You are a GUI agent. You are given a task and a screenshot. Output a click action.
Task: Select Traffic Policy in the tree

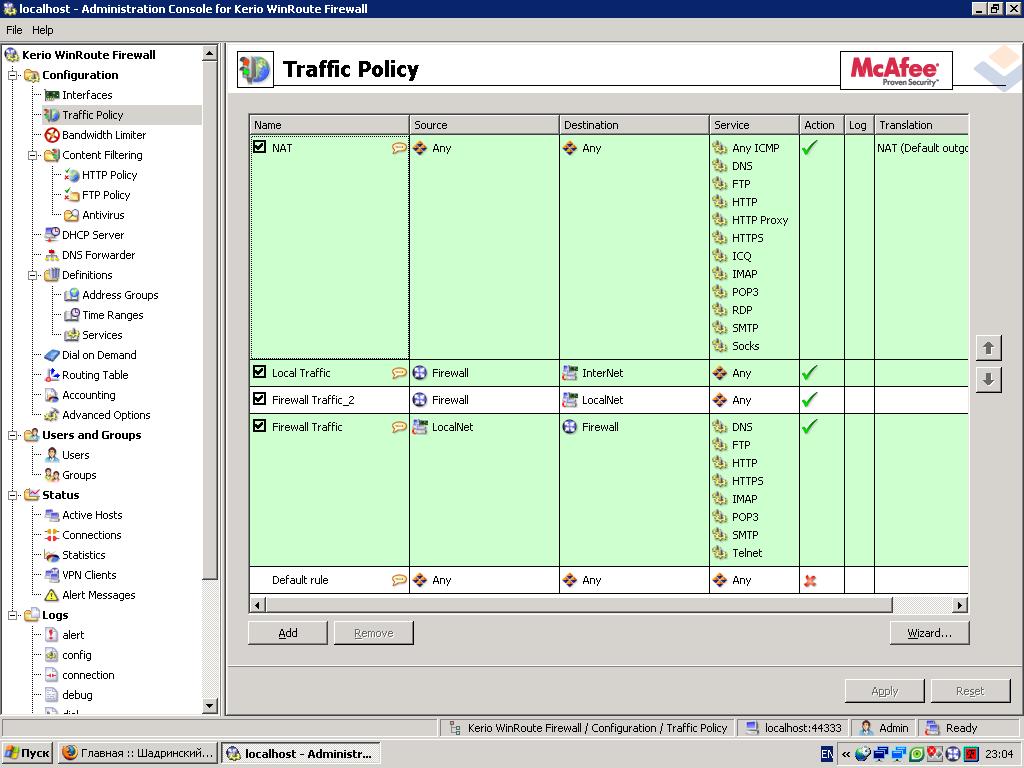[x=93, y=115]
